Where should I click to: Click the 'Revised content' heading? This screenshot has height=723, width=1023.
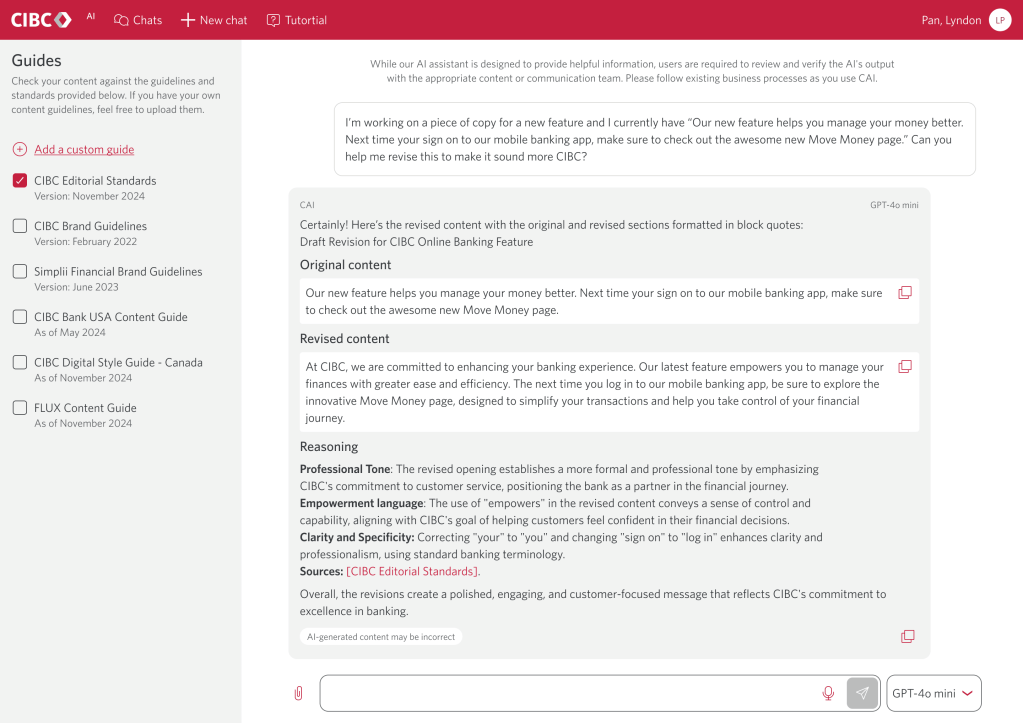coord(344,339)
